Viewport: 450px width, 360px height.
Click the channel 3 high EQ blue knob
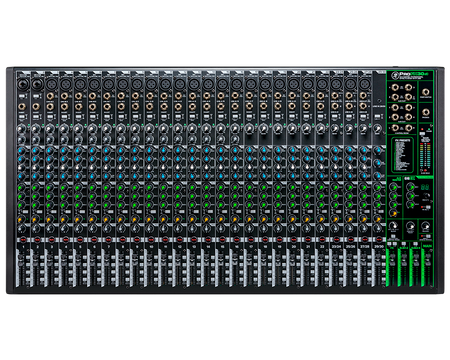click(50, 151)
